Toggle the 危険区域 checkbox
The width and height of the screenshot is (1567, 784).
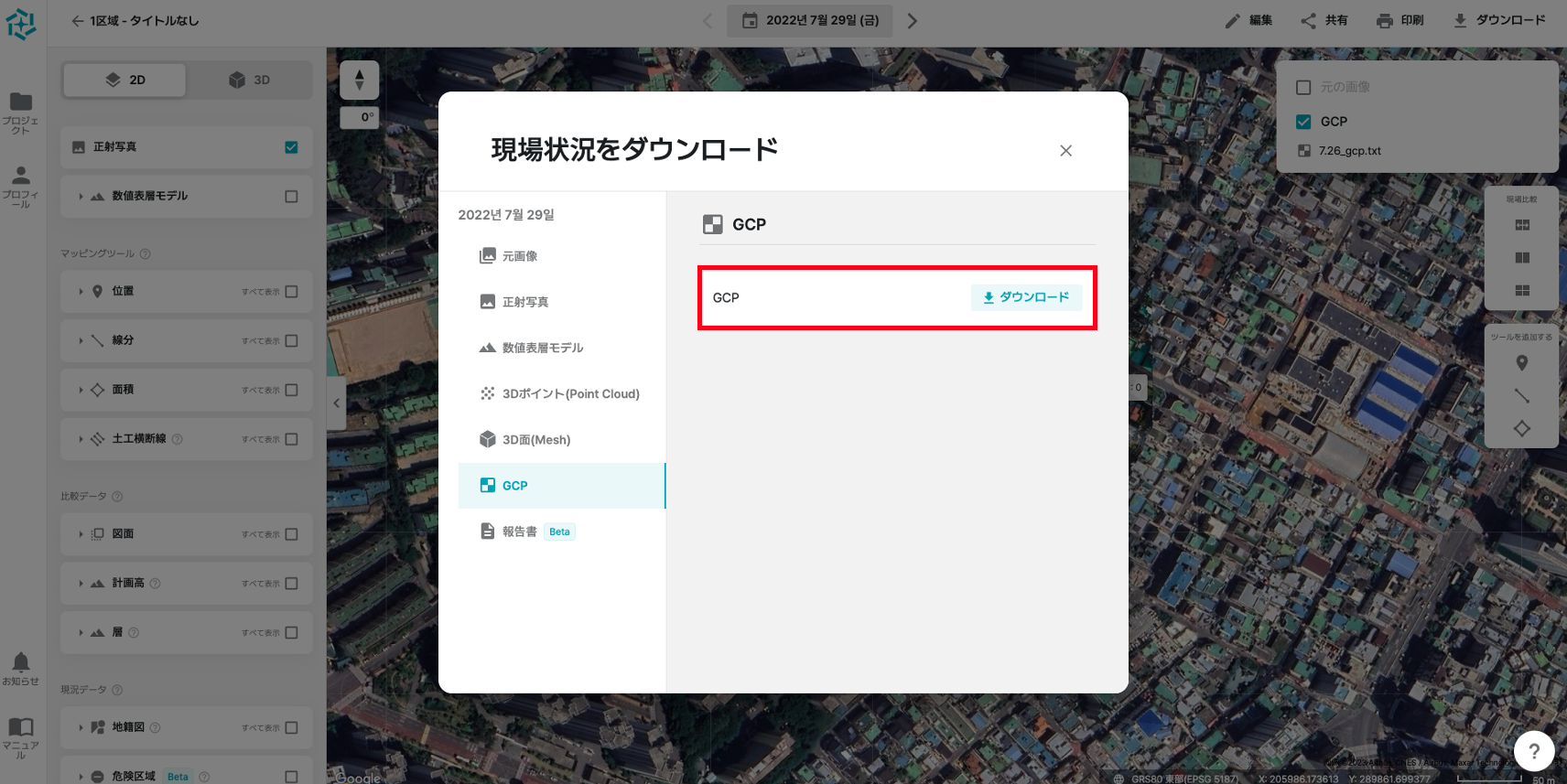(x=291, y=777)
